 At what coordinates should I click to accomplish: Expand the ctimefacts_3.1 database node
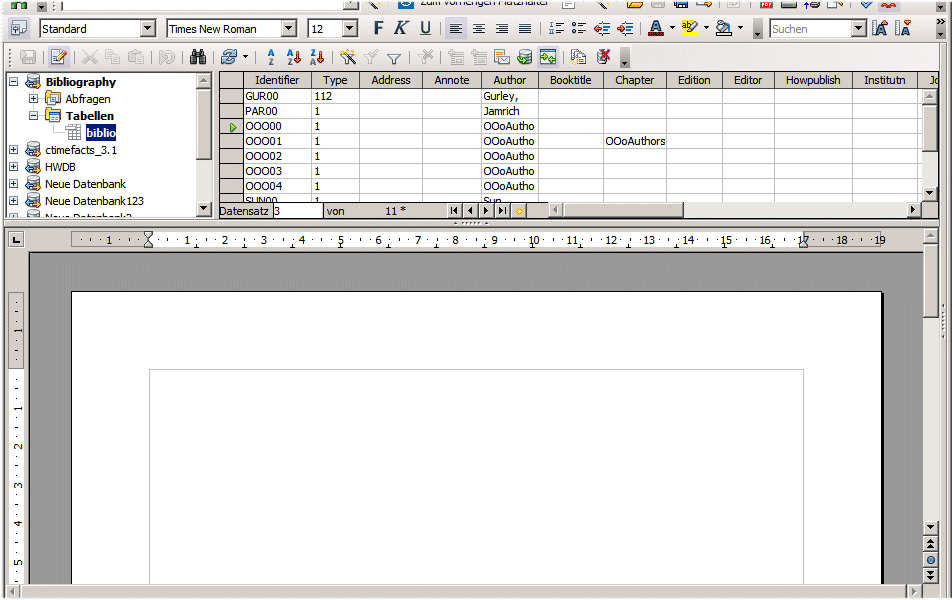click(x=13, y=150)
